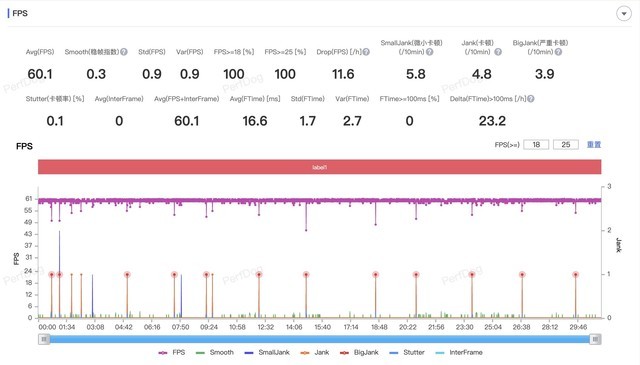Click help icon beside Delta(FTime)>100ms
The image size is (640, 365).
coord(531,99)
